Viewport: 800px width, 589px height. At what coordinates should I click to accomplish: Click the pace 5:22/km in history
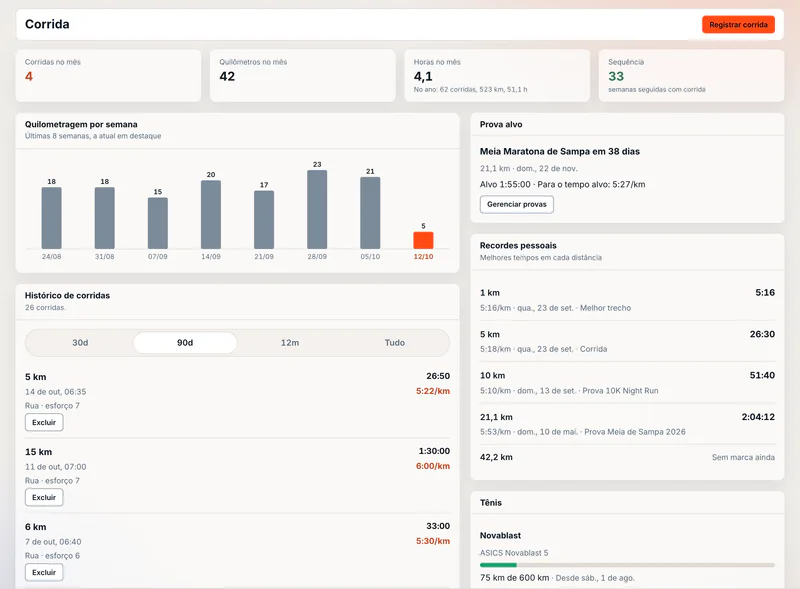(433, 391)
